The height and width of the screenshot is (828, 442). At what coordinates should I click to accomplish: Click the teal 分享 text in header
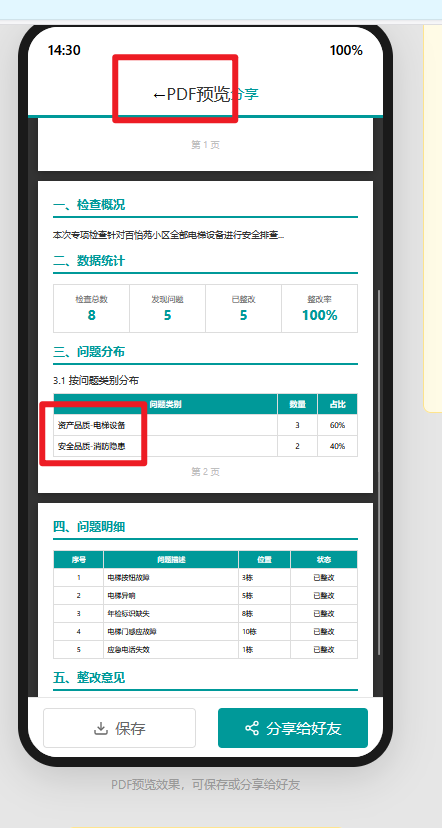pyautogui.click(x=245, y=95)
